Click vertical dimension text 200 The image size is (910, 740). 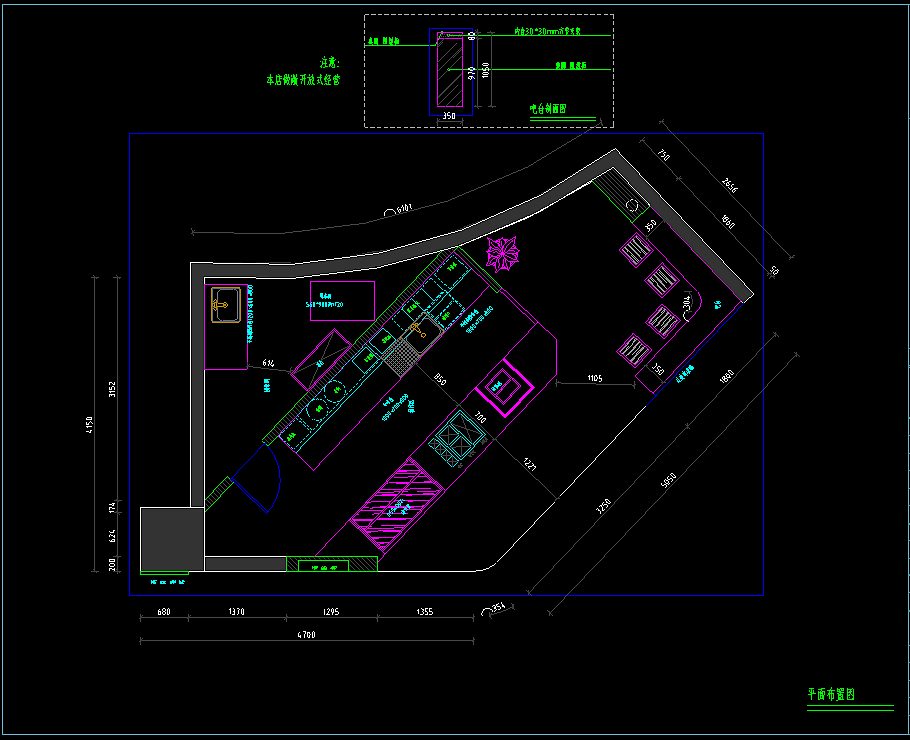point(112,564)
